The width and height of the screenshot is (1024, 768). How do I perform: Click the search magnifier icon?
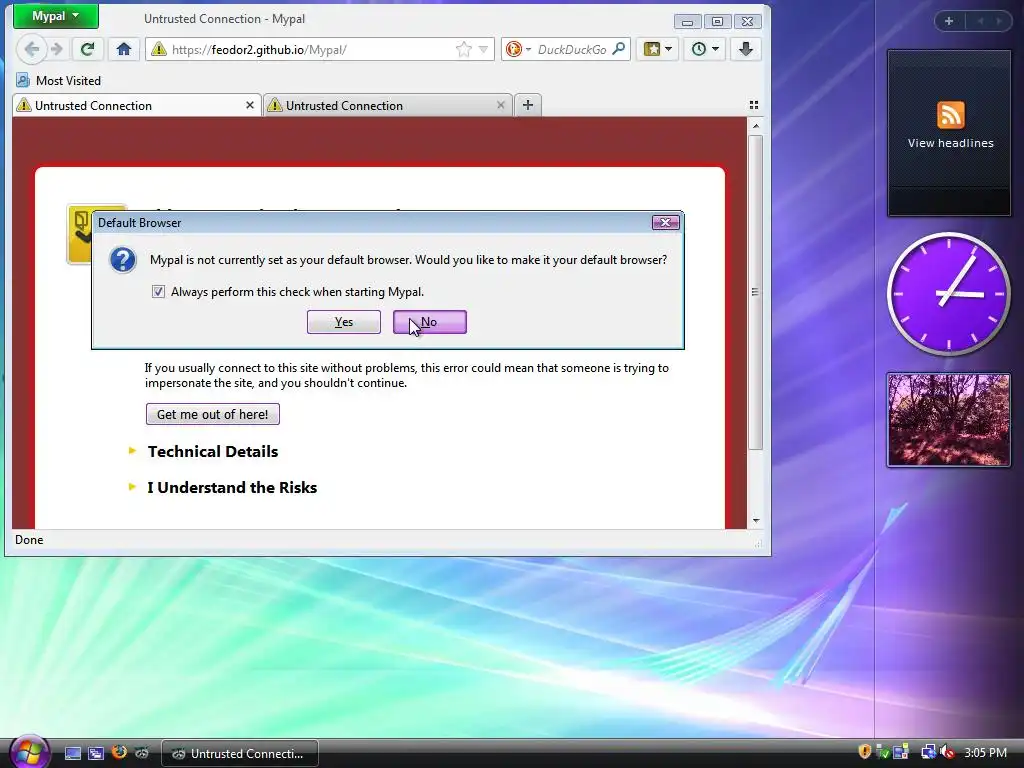(619, 49)
